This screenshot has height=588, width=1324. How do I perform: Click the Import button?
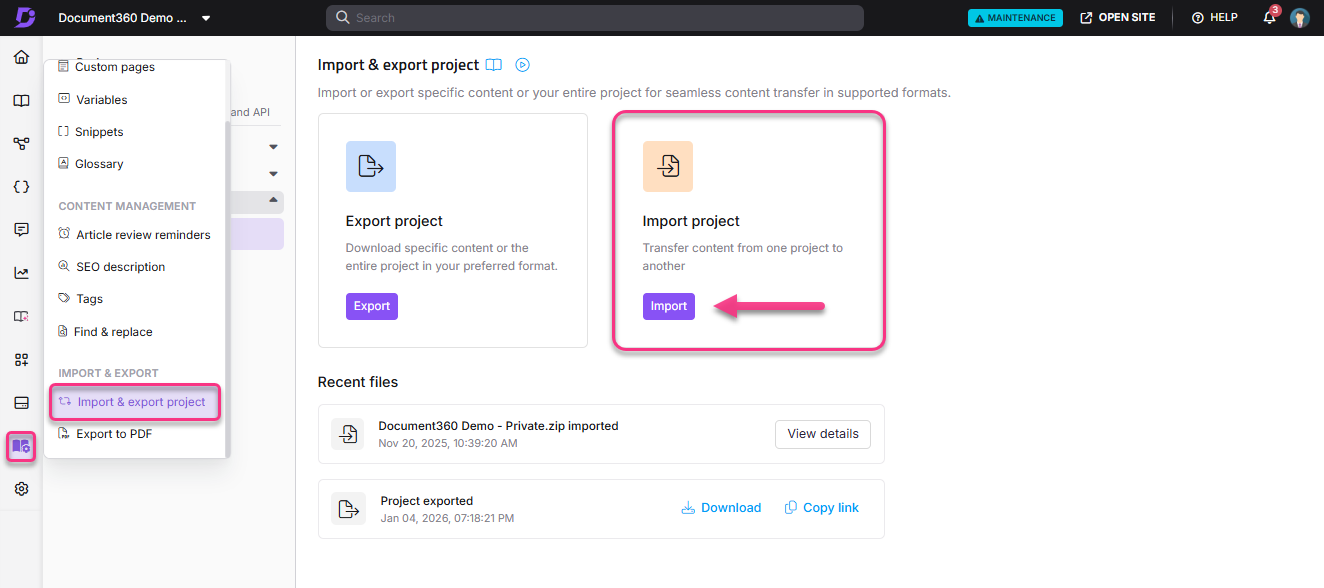tap(668, 306)
